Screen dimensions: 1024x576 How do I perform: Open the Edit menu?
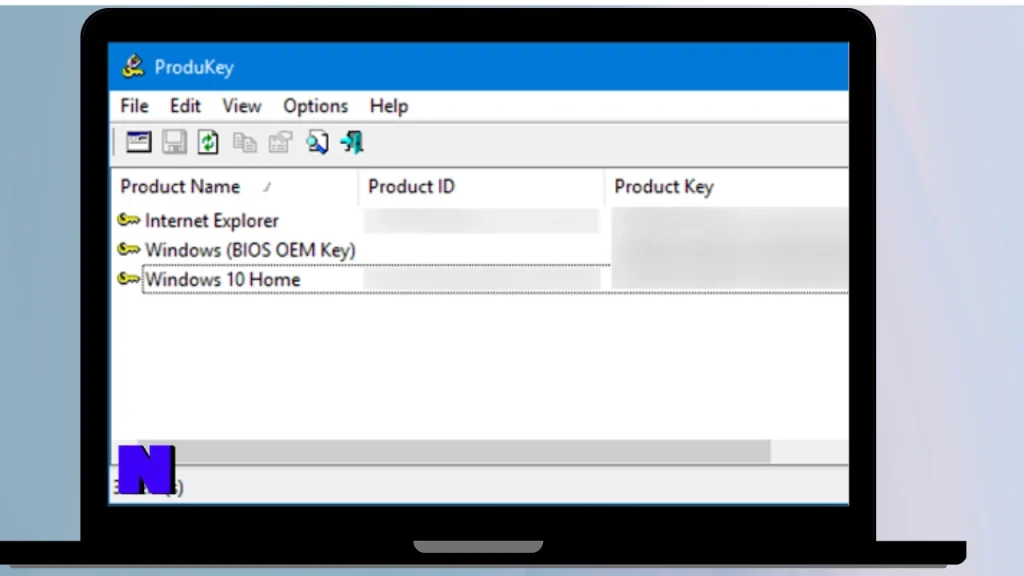185,106
